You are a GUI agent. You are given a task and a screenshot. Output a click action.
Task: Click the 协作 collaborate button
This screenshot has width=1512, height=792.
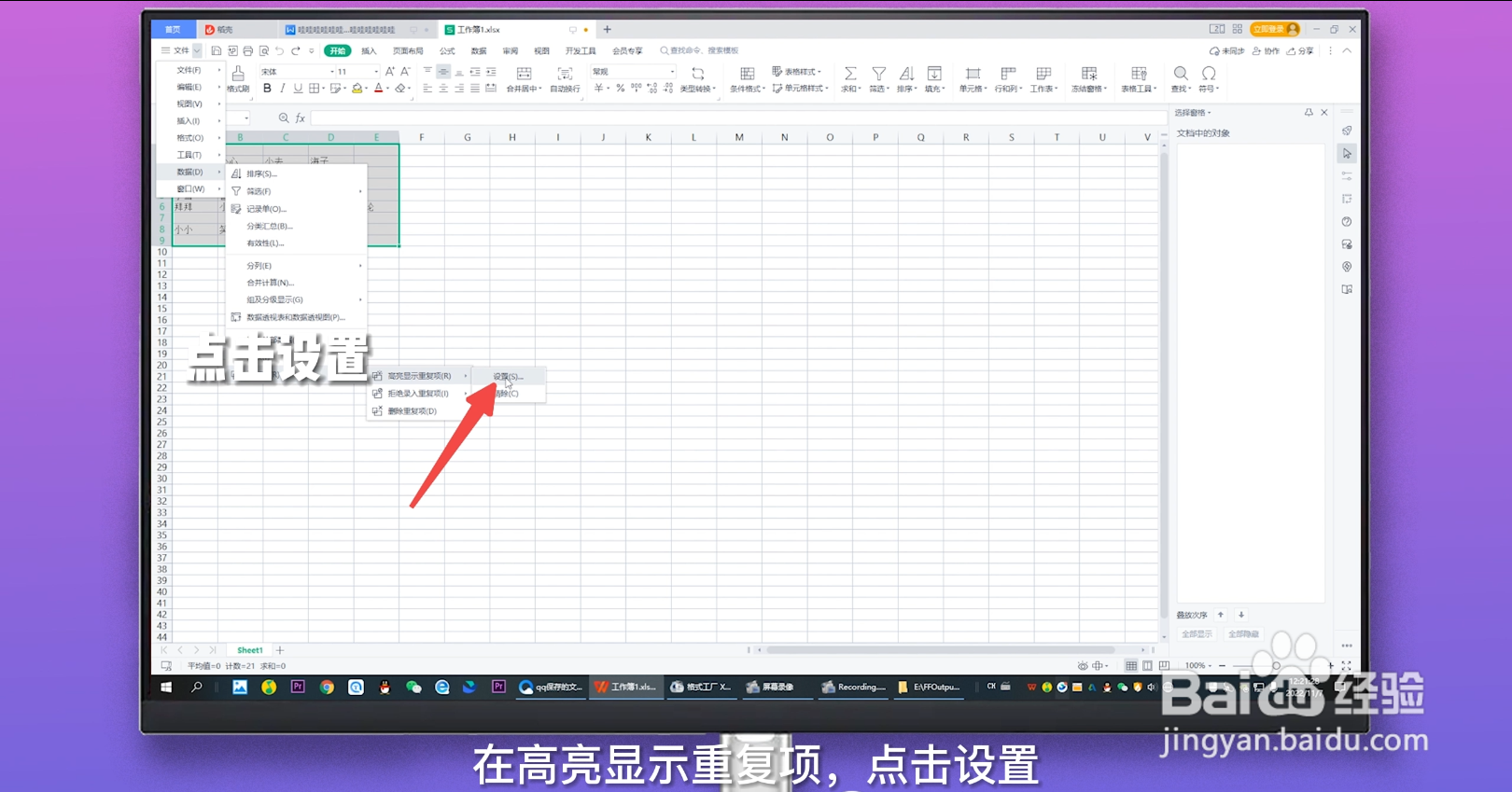1266,50
